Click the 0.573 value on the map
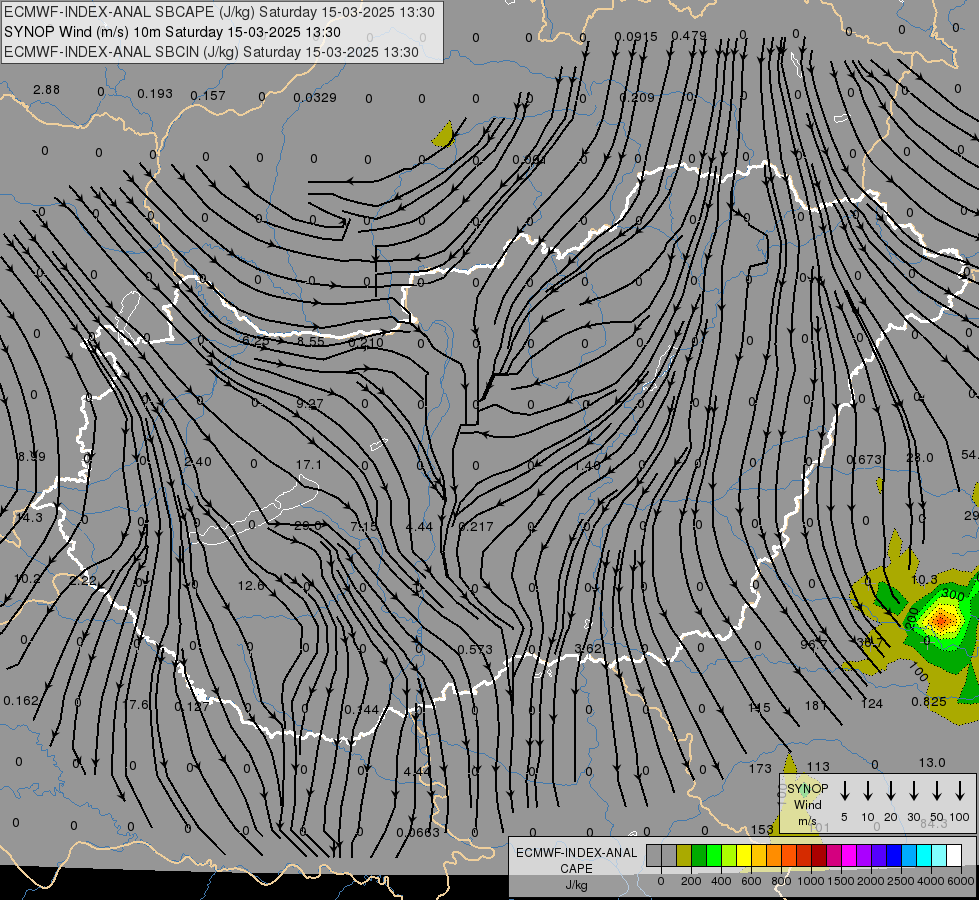 (475, 650)
